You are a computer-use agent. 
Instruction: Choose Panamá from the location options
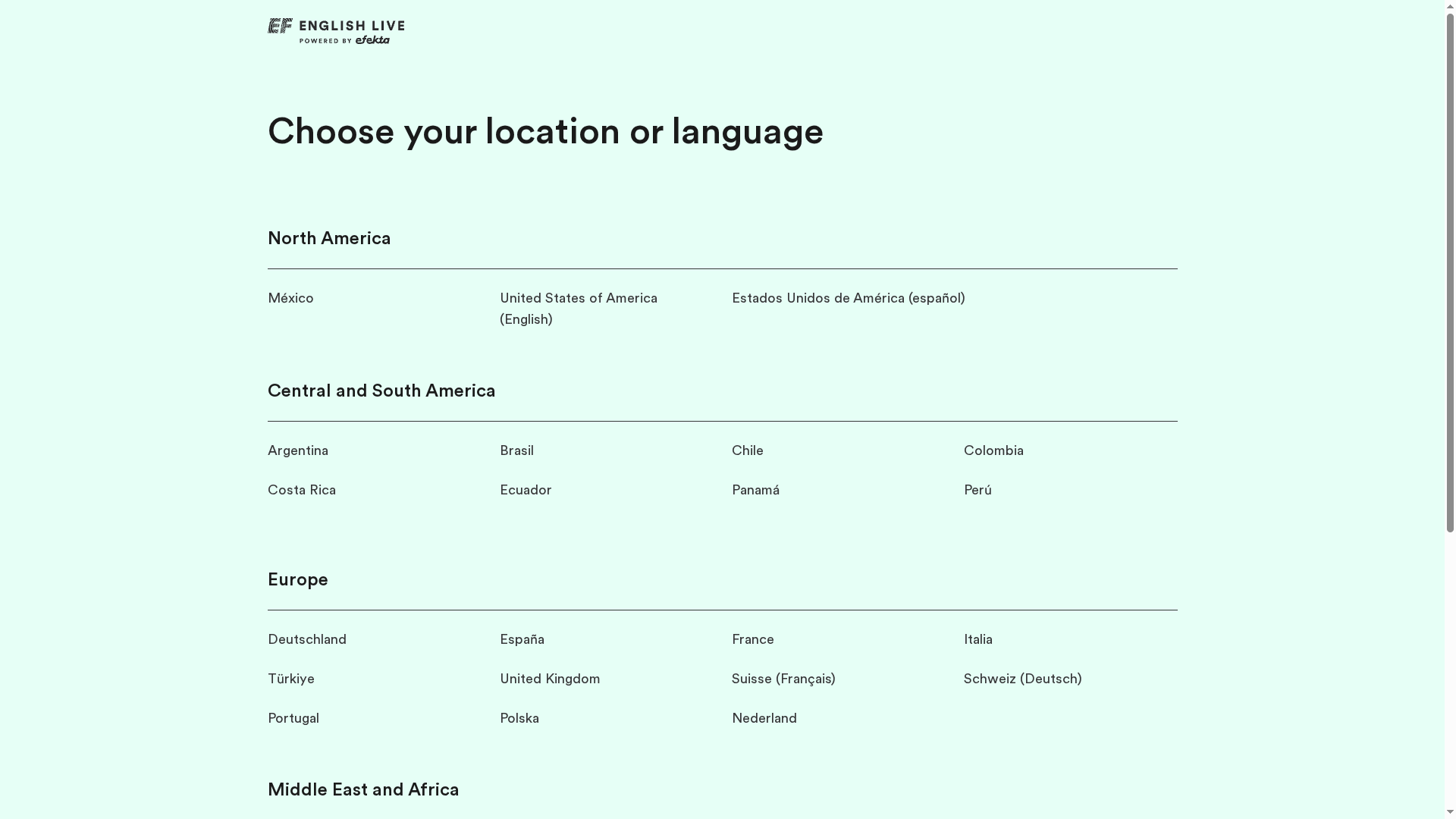pos(755,490)
